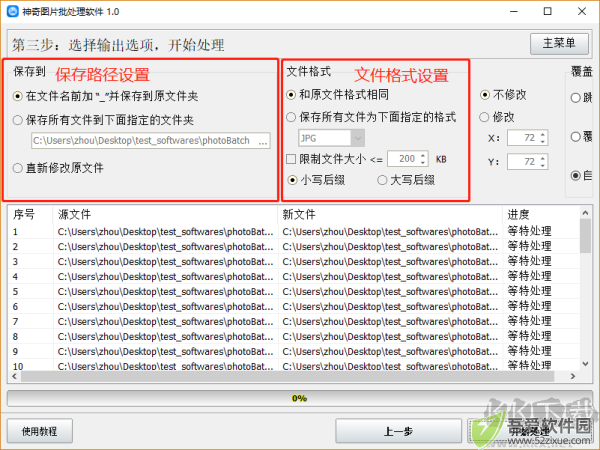Close the application window
600x450 pixels.
click(582, 11)
